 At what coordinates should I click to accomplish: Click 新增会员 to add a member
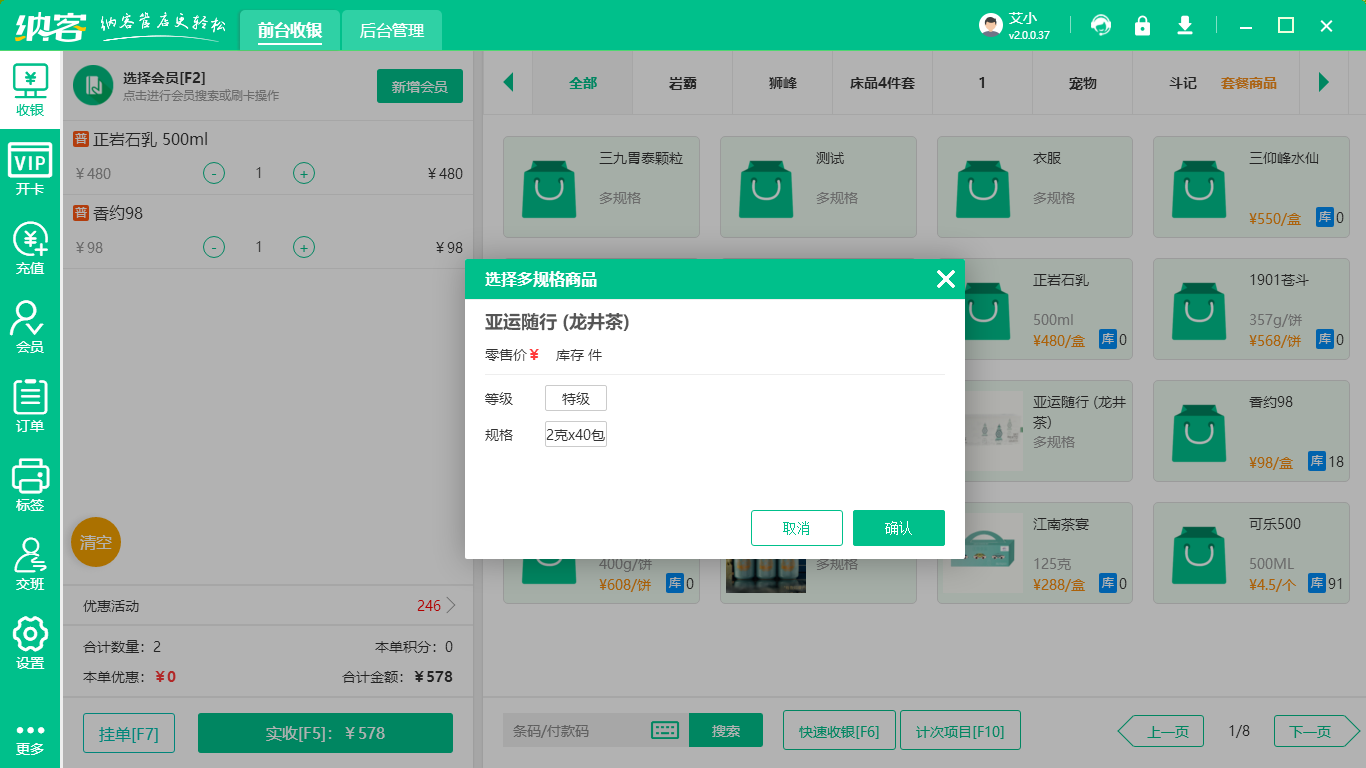click(x=419, y=86)
